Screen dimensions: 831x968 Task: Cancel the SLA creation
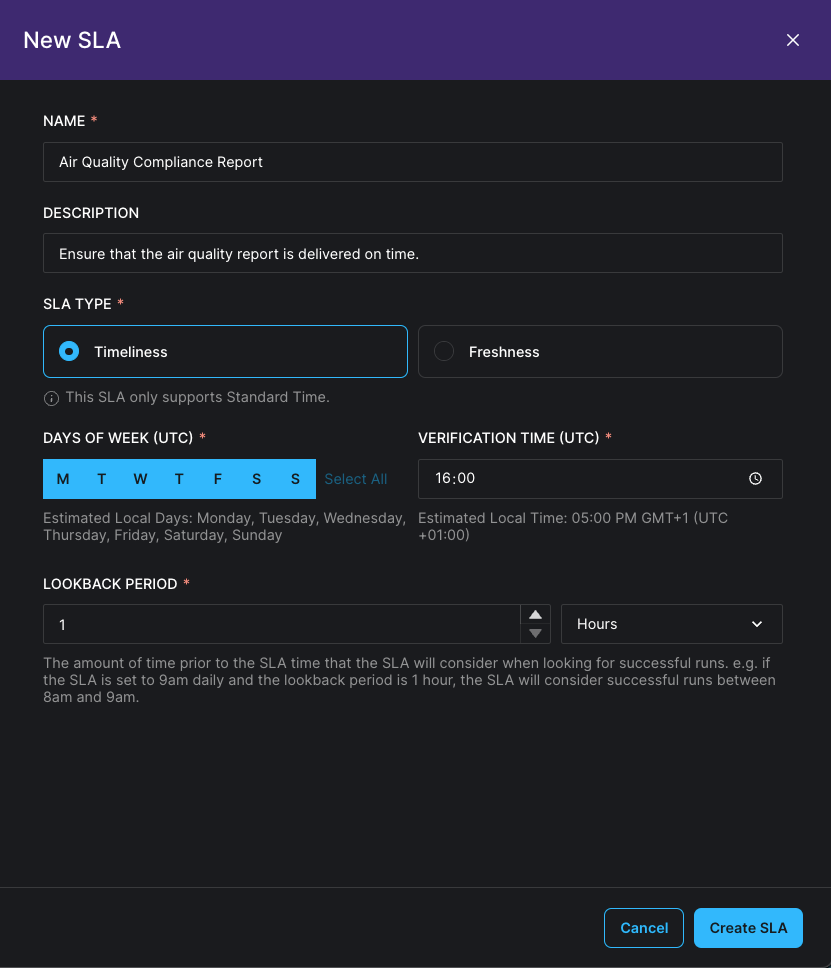tap(643, 928)
